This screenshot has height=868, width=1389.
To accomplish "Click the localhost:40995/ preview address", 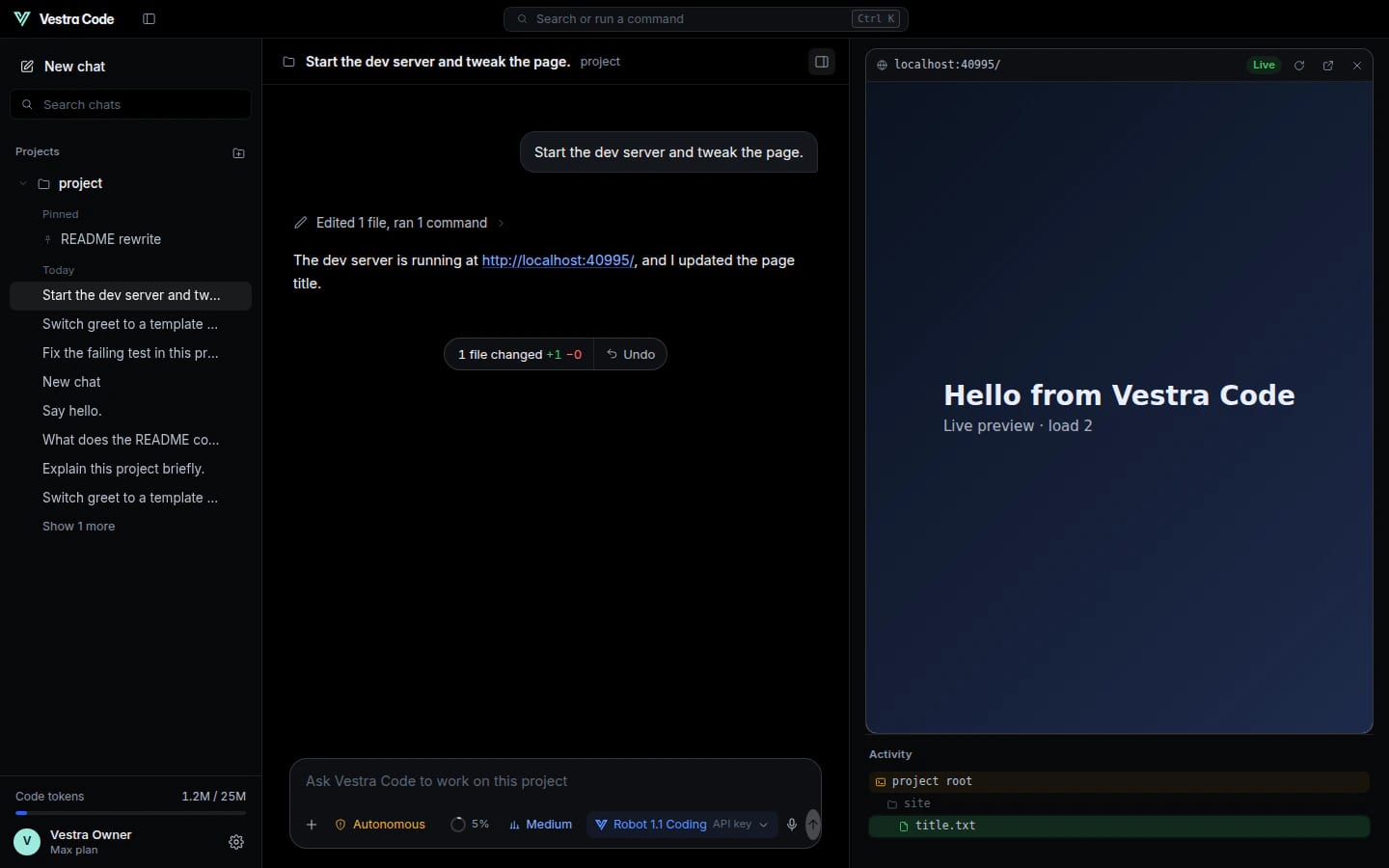I will coord(947,65).
